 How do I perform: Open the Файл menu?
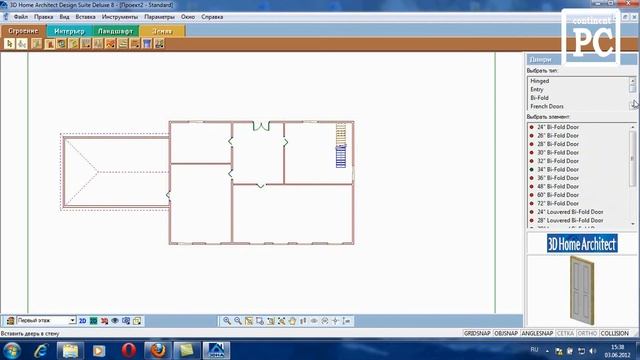pyautogui.click(x=20, y=17)
